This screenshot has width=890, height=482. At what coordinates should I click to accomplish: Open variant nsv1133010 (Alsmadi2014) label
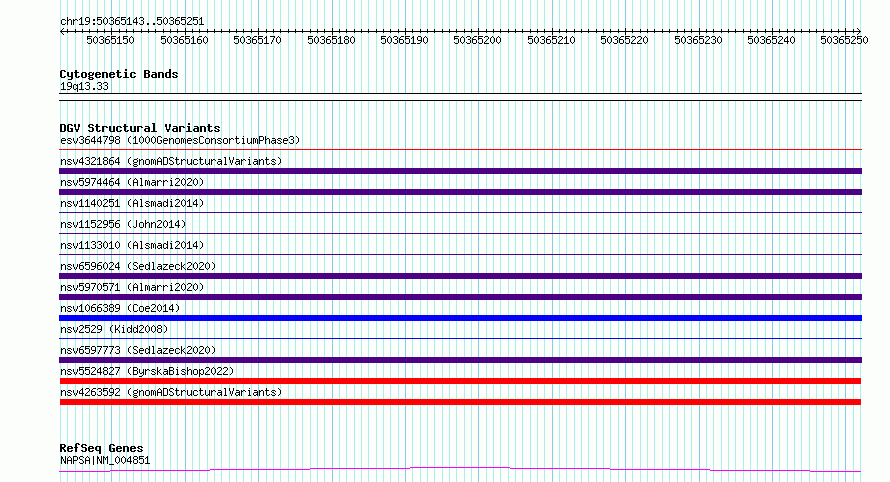pyautogui.click(x=132, y=245)
